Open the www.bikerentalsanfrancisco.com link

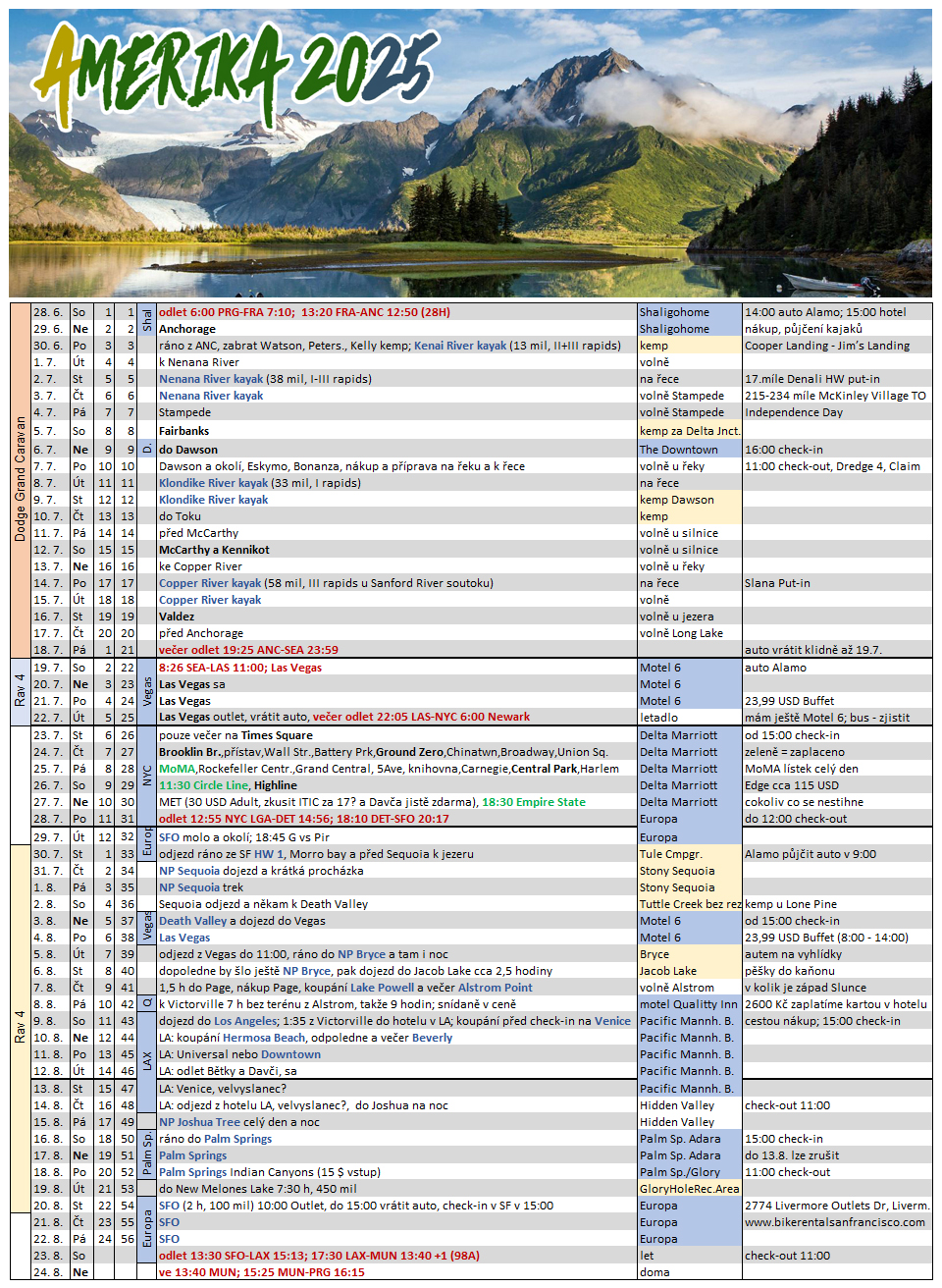[834, 1222]
